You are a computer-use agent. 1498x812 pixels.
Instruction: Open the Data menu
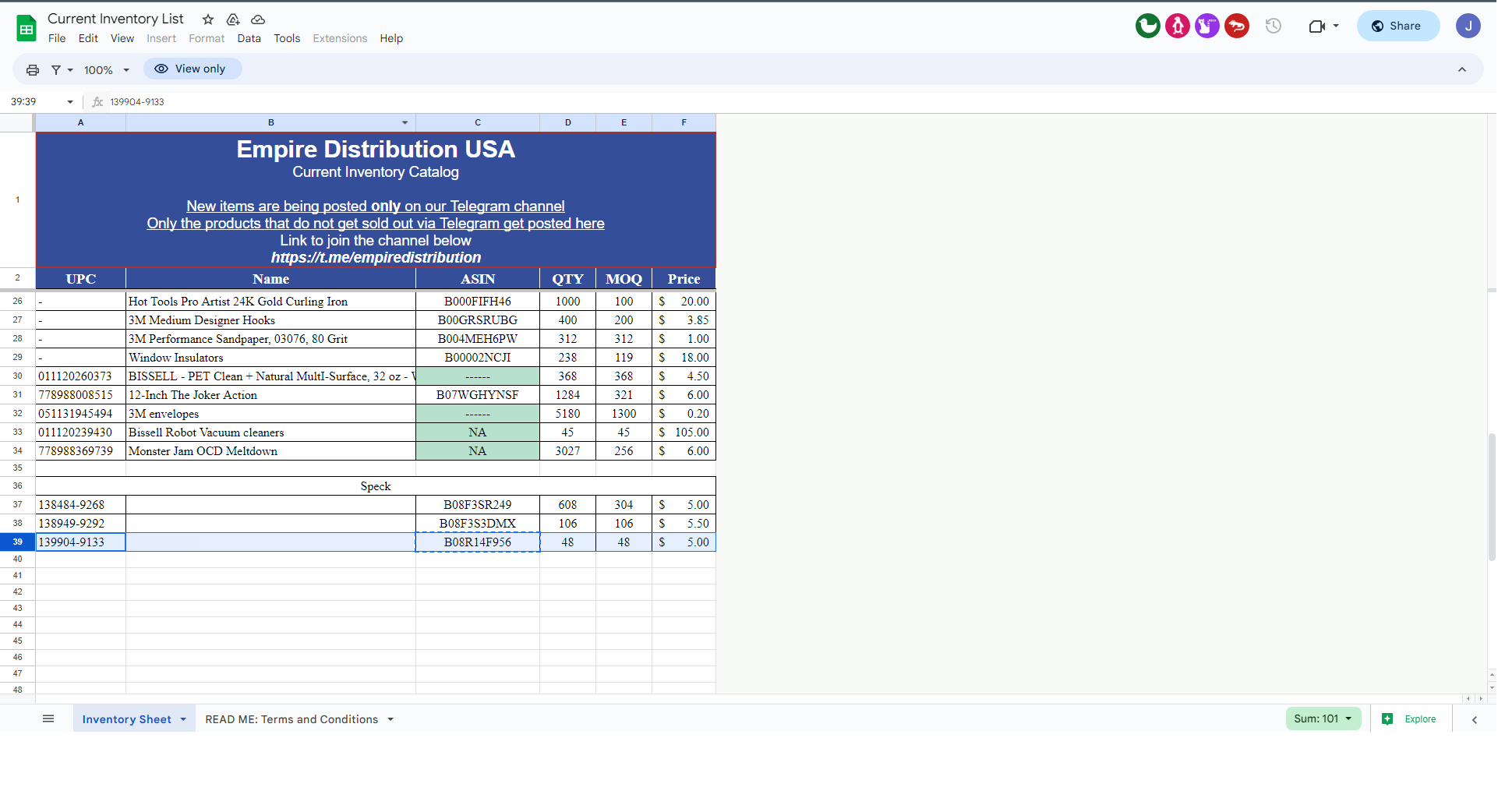pos(249,38)
